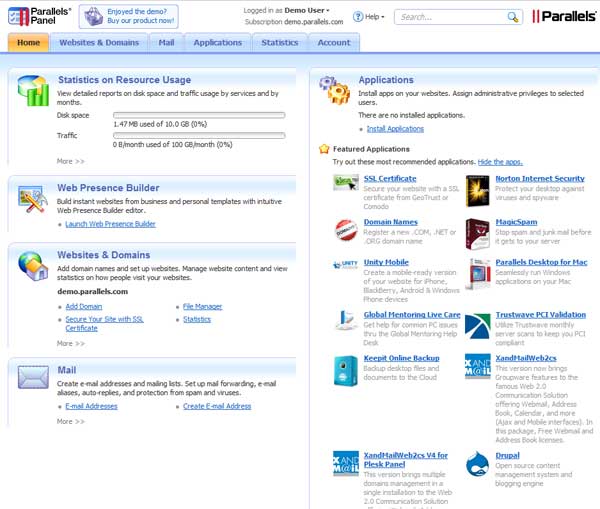Click the Launch Web Presence Builder link
The height and width of the screenshot is (509, 600).
(110, 224)
